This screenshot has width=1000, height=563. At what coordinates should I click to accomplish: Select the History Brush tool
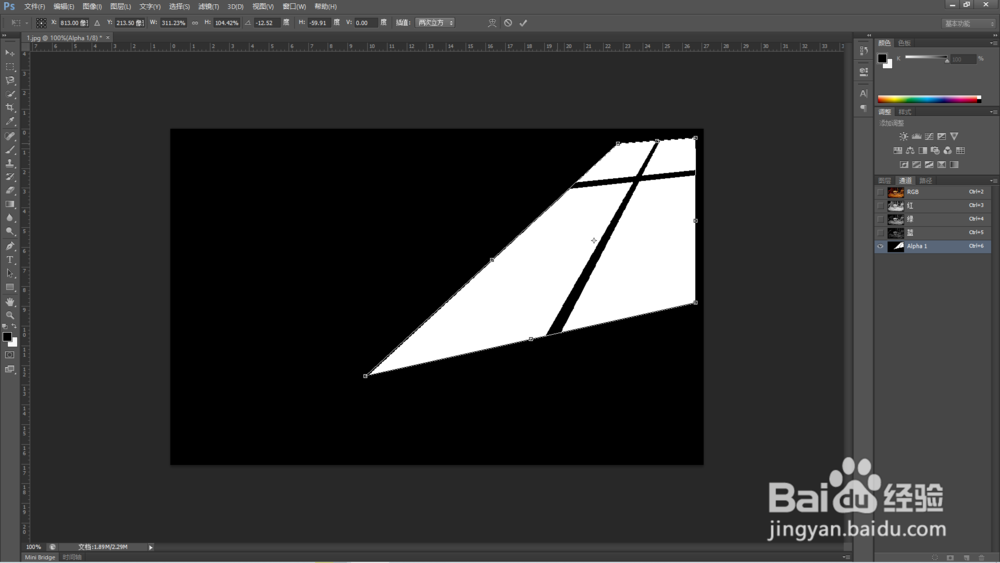click(10, 177)
